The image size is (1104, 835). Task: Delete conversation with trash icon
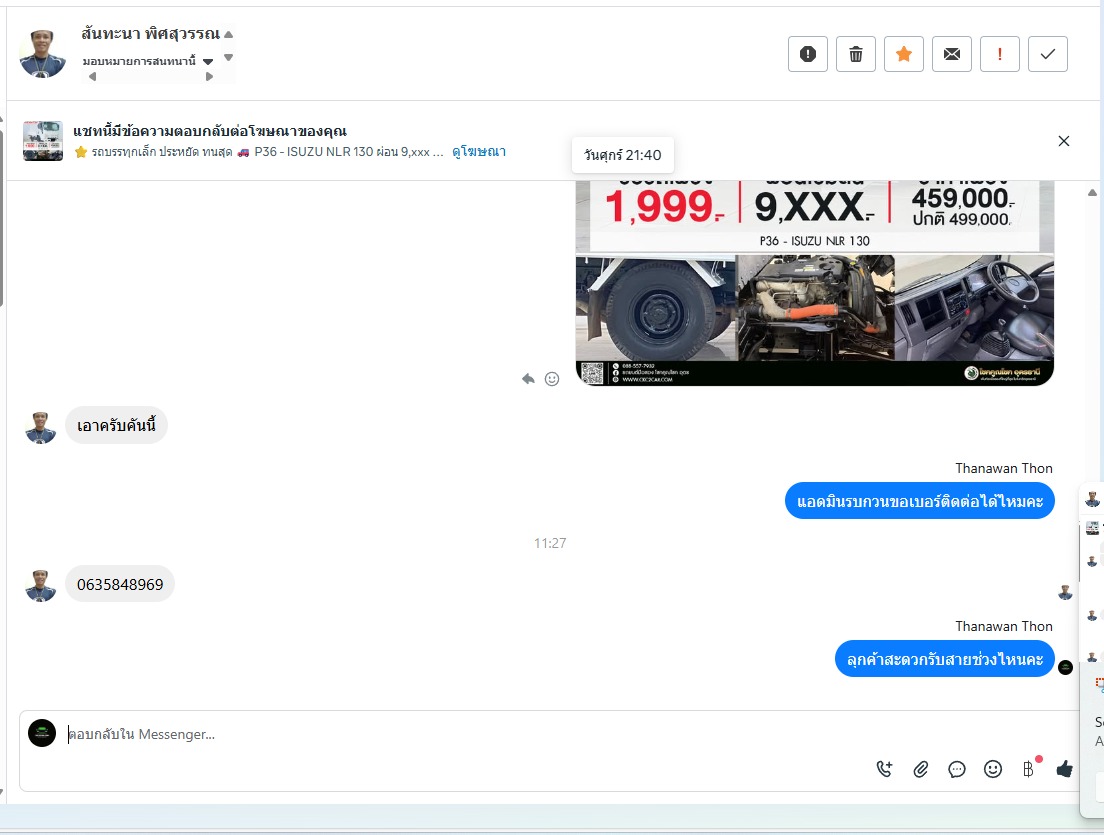tap(855, 54)
